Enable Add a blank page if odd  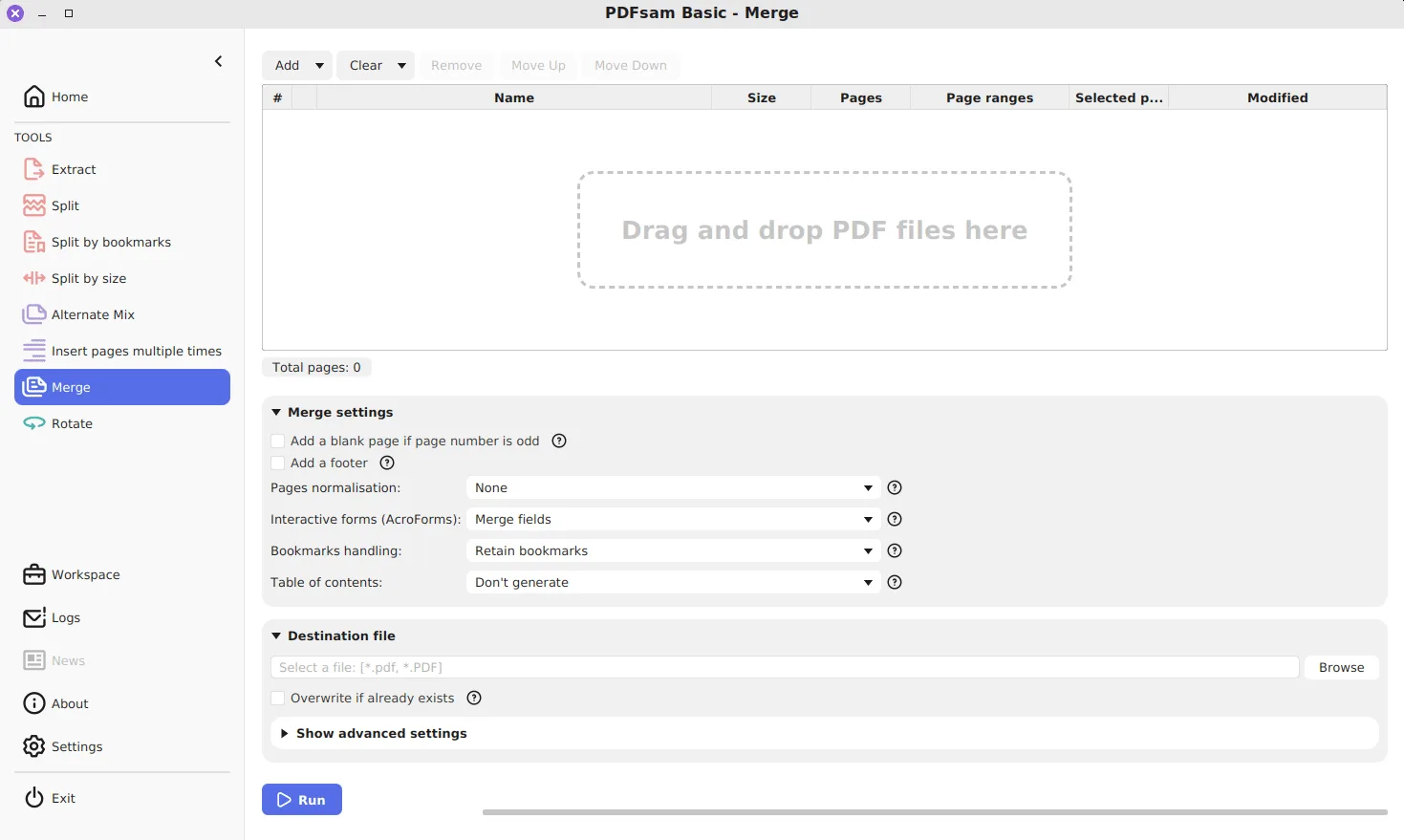pos(278,441)
